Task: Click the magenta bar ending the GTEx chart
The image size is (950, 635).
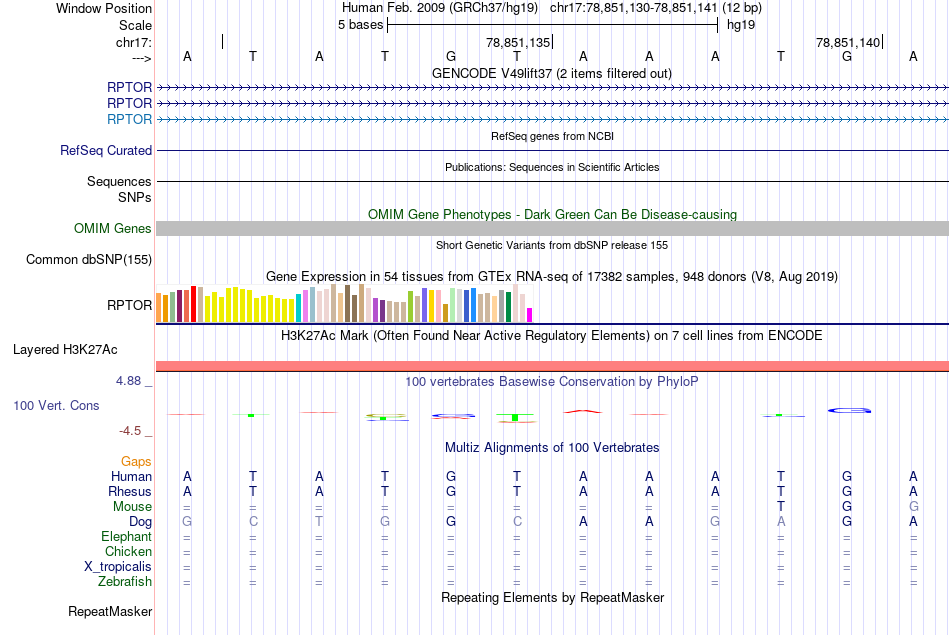Action: (529, 315)
